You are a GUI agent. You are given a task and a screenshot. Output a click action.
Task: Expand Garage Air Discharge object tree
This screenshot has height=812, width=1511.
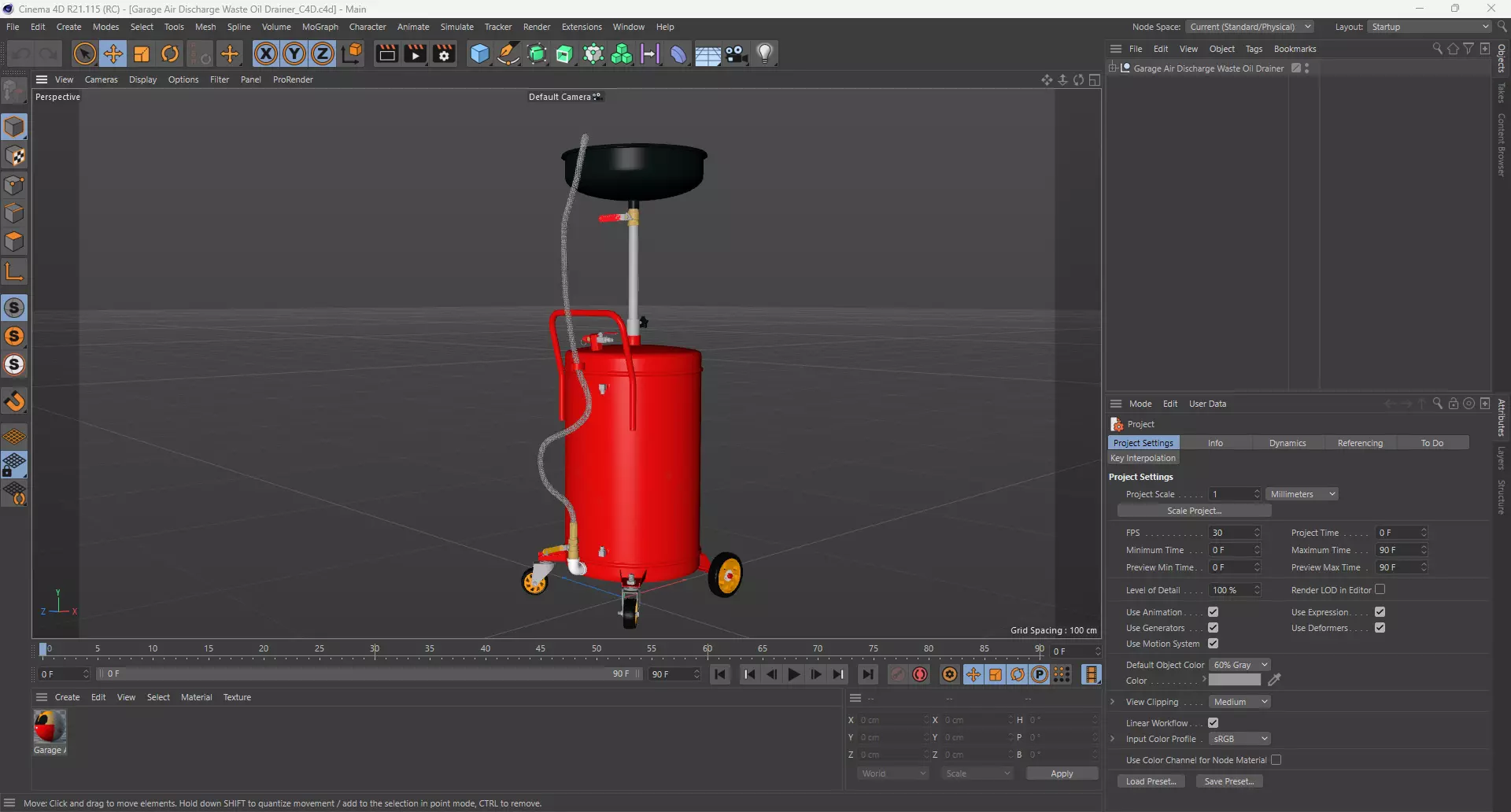[x=1113, y=68]
